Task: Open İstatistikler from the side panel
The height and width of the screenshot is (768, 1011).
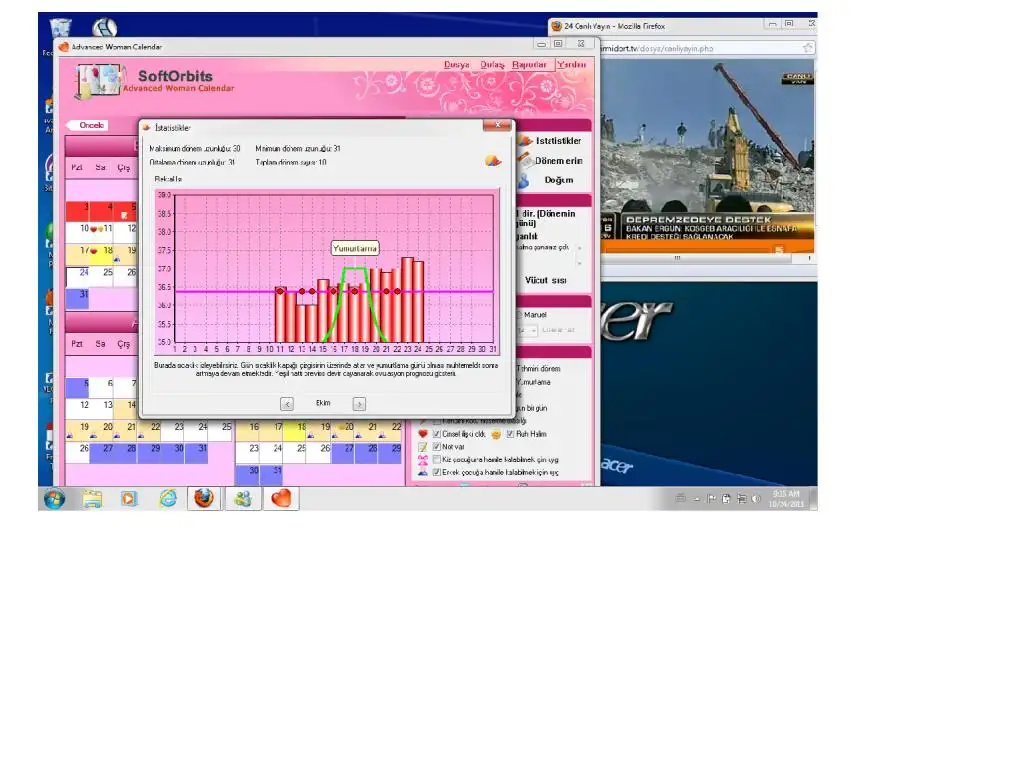Action: click(558, 141)
